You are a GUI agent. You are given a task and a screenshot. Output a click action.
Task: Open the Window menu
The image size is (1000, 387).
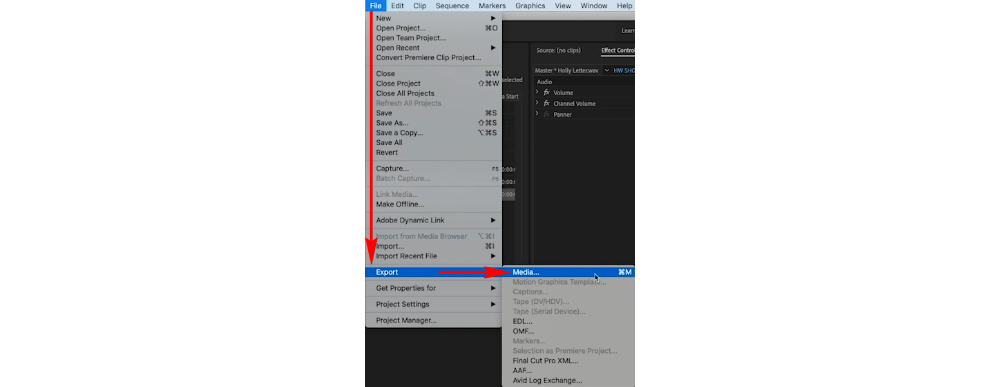click(x=594, y=6)
